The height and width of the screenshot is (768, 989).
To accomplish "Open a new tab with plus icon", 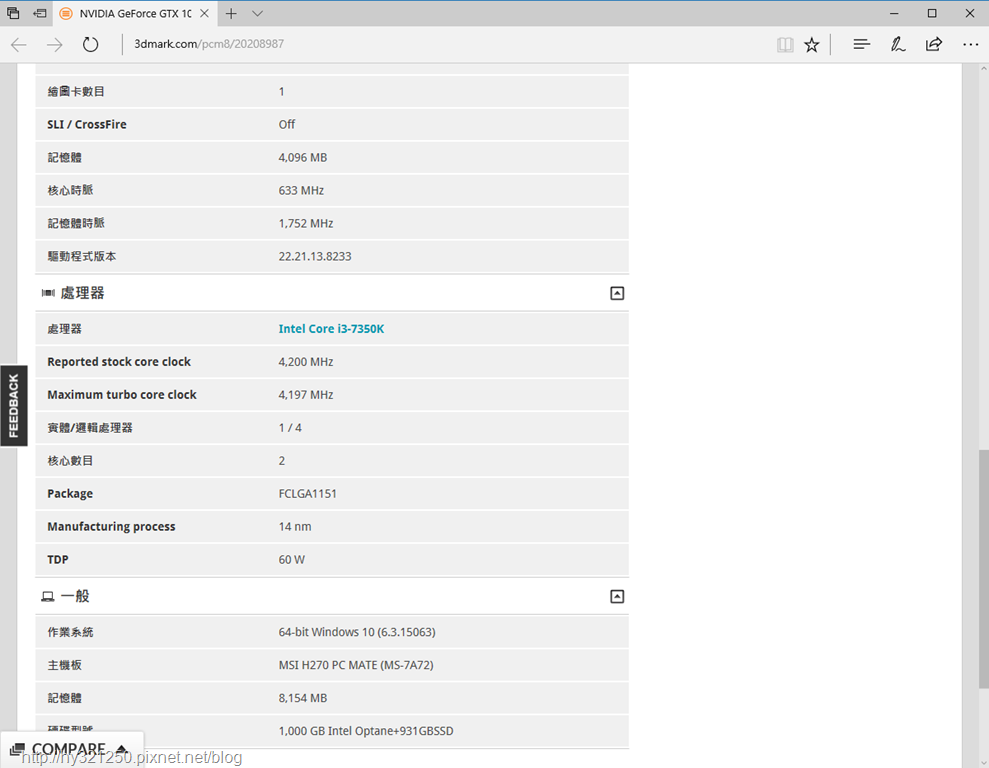I will point(231,13).
